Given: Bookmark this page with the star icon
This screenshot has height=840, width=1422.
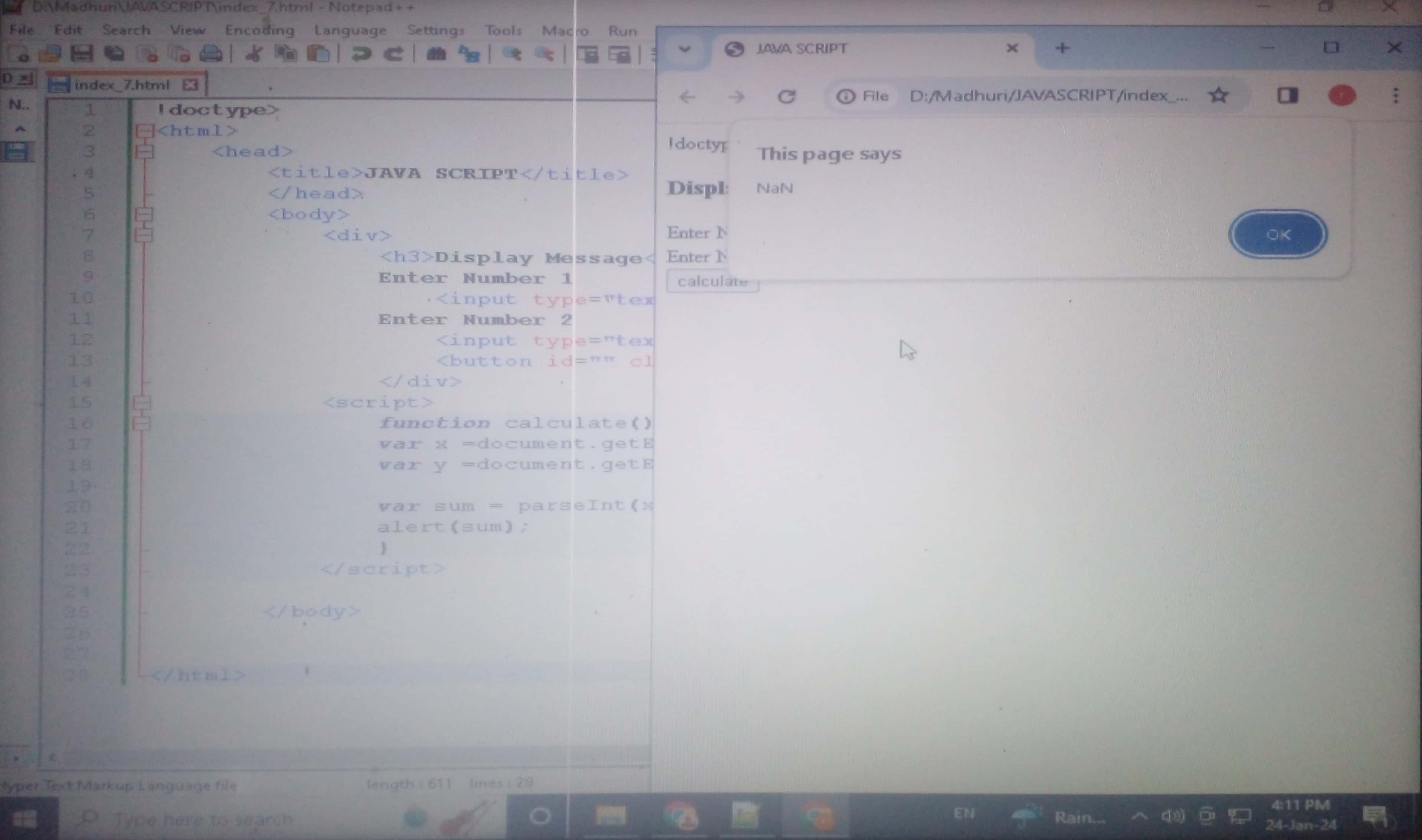Looking at the screenshot, I should tap(1218, 95).
